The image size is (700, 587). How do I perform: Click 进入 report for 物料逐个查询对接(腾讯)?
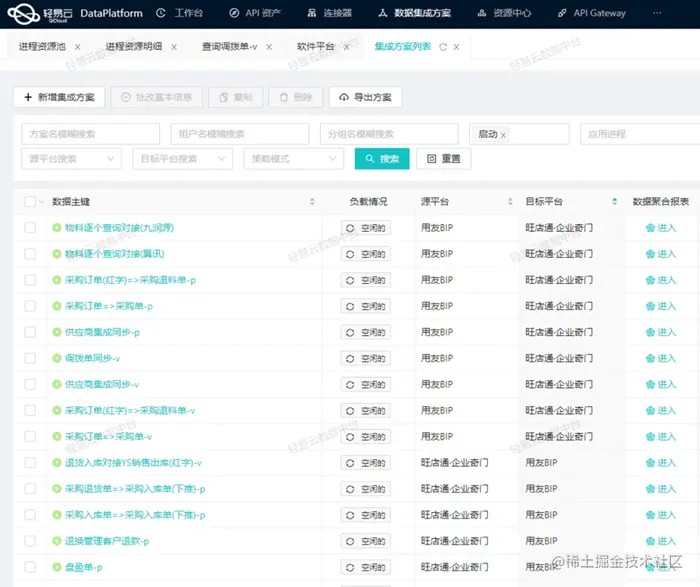[661, 254]
